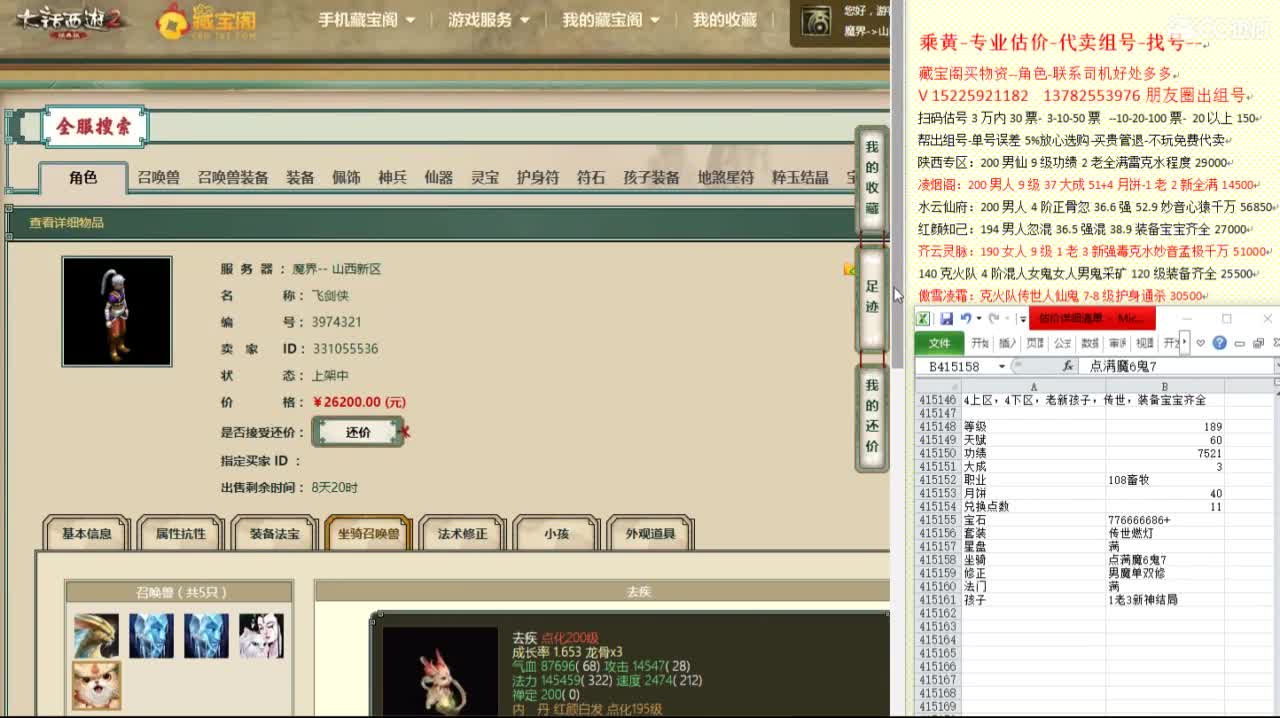Screen dimensions: 1280x718
Task: Open the 法术修正 detail tab
Action: point(463,533)
